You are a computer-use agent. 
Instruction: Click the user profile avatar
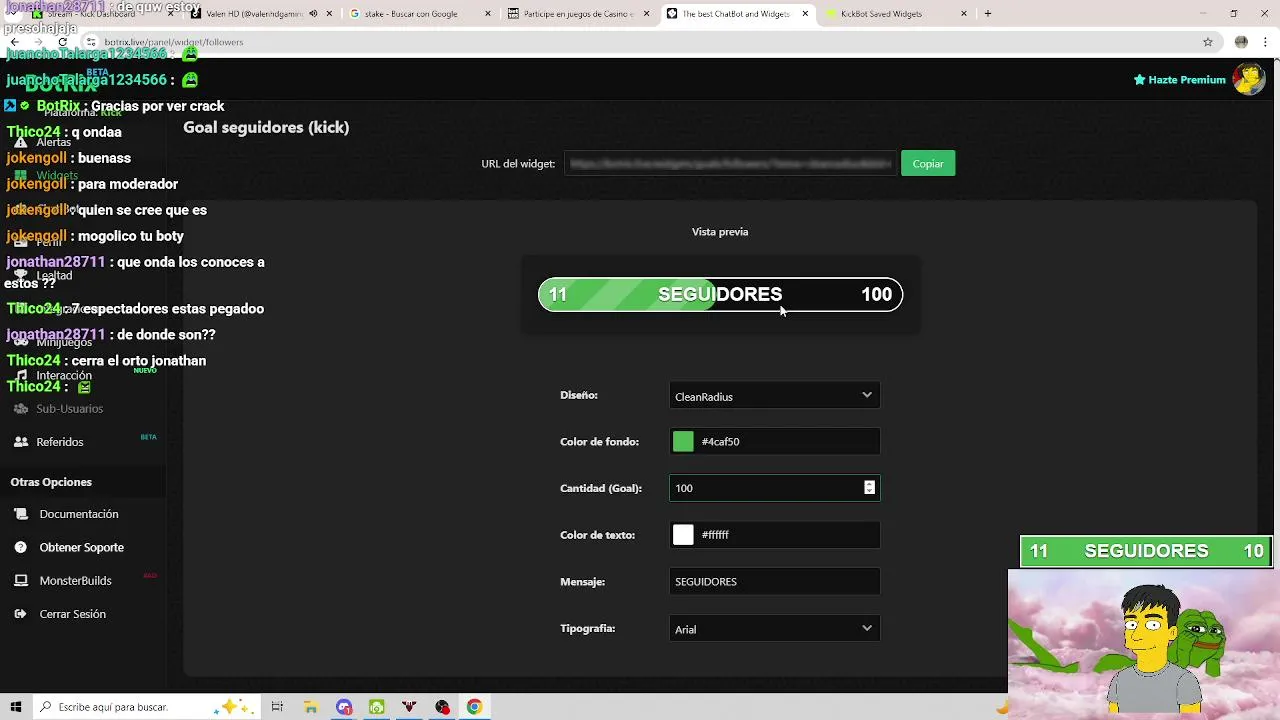1248,79
